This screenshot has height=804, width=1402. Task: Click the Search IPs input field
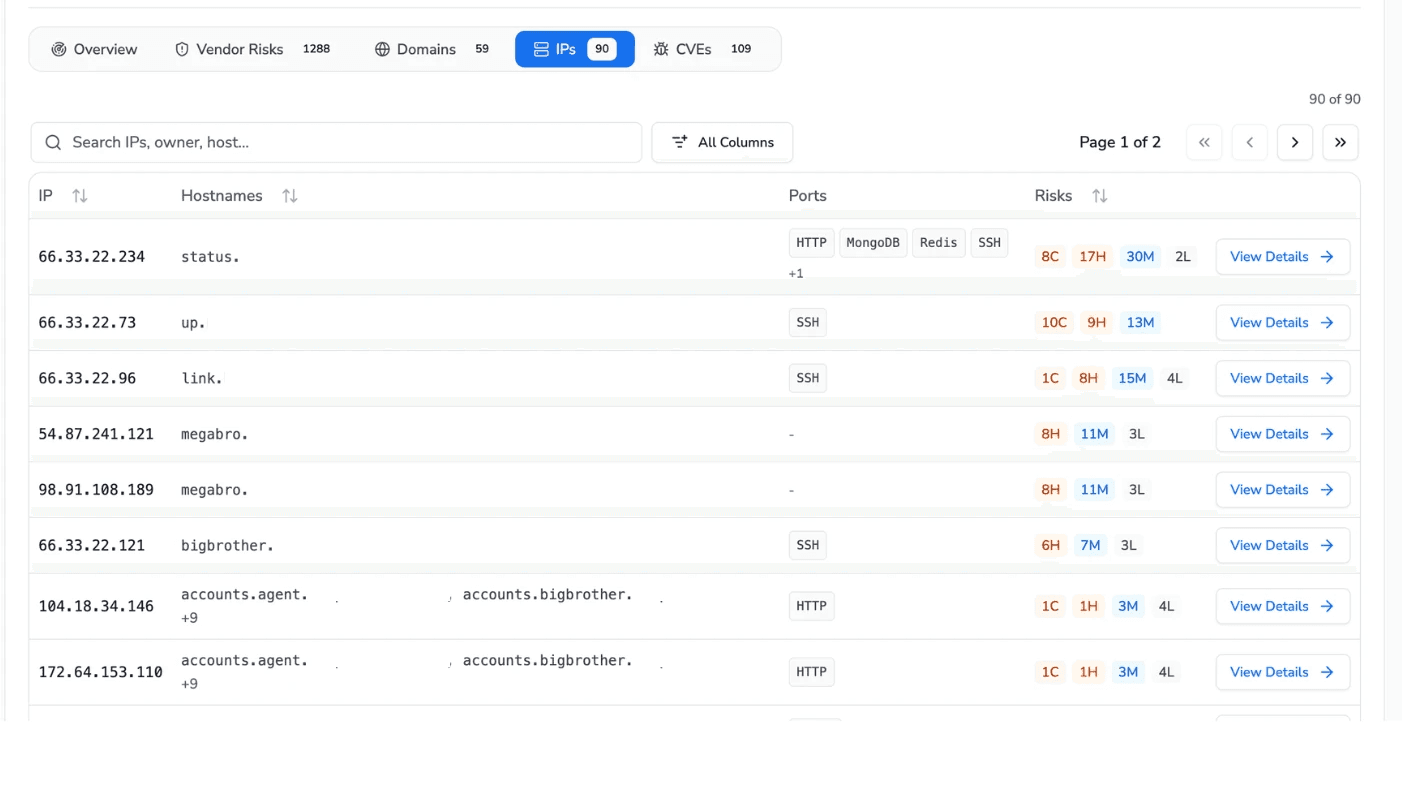pos(336,142)
